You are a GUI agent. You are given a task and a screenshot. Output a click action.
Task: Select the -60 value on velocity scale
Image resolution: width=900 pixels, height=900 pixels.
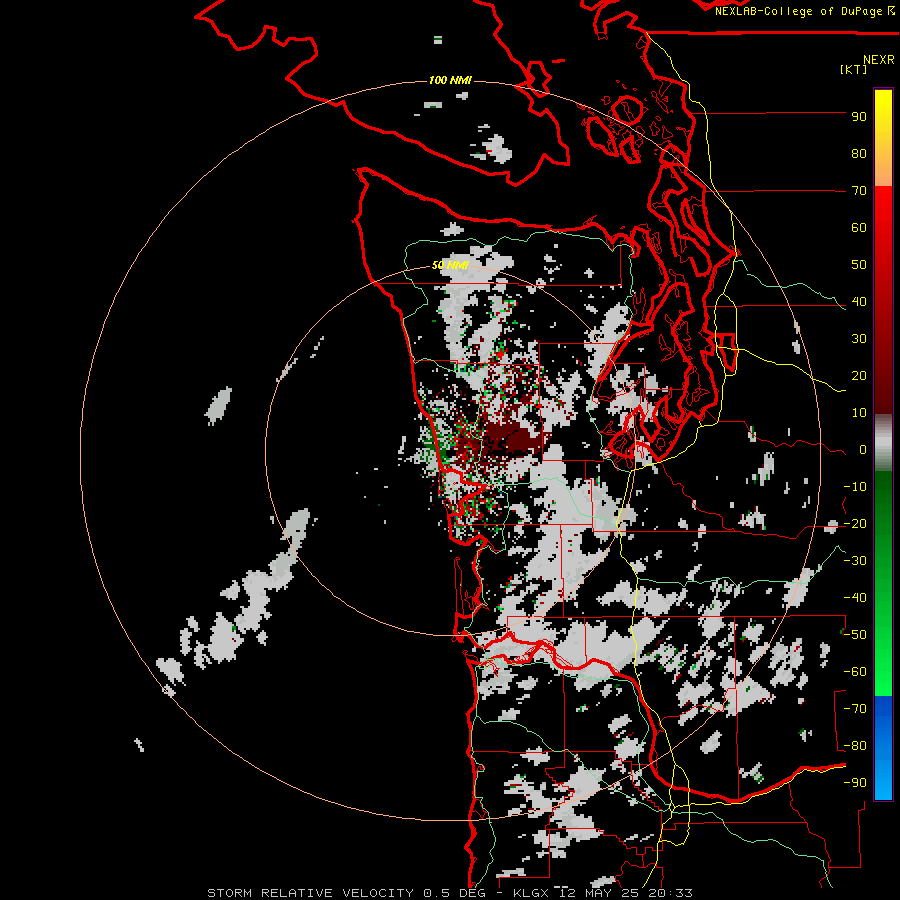tap(855, 672)
